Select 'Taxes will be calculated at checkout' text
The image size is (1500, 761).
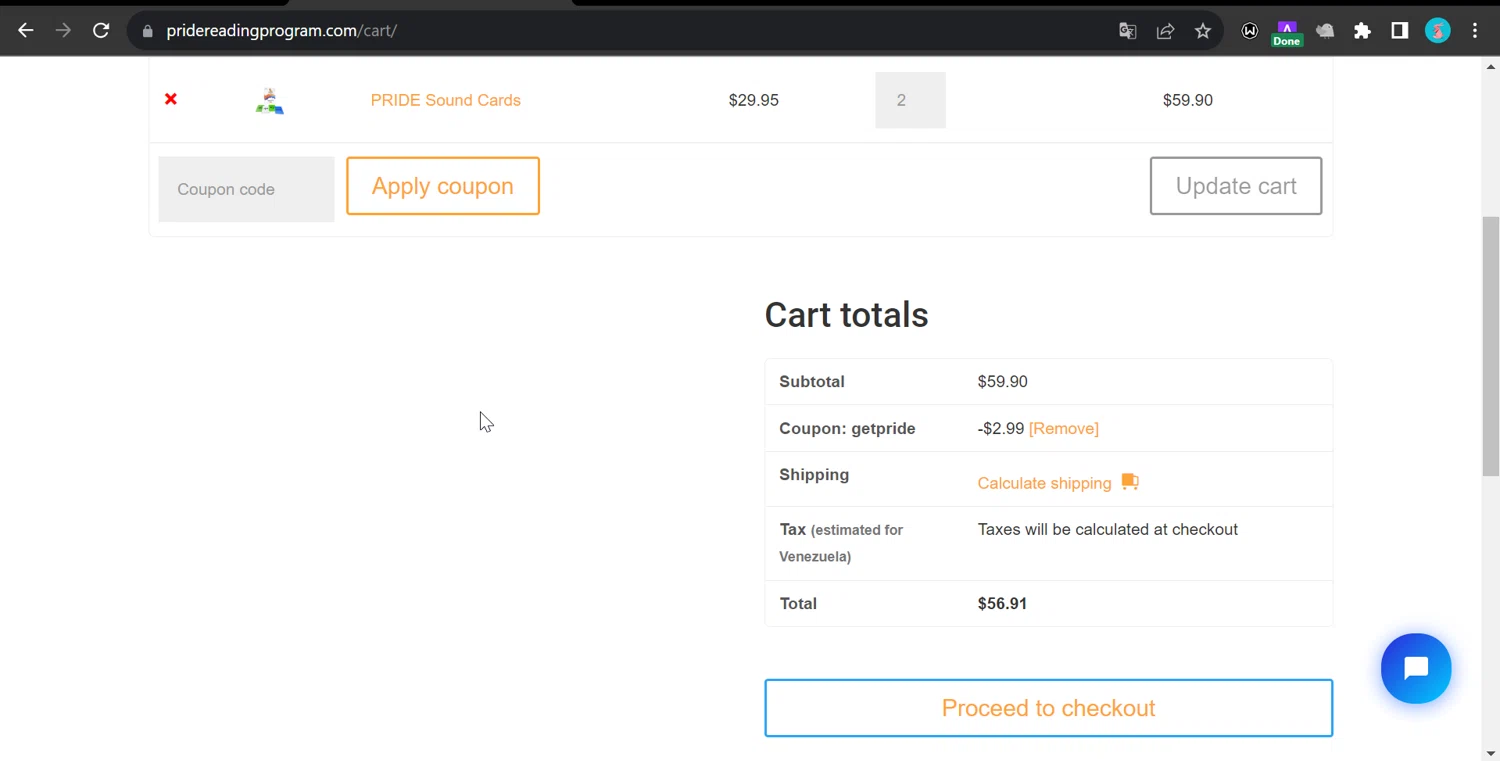pyautogui.click(x=1108, y=530)
